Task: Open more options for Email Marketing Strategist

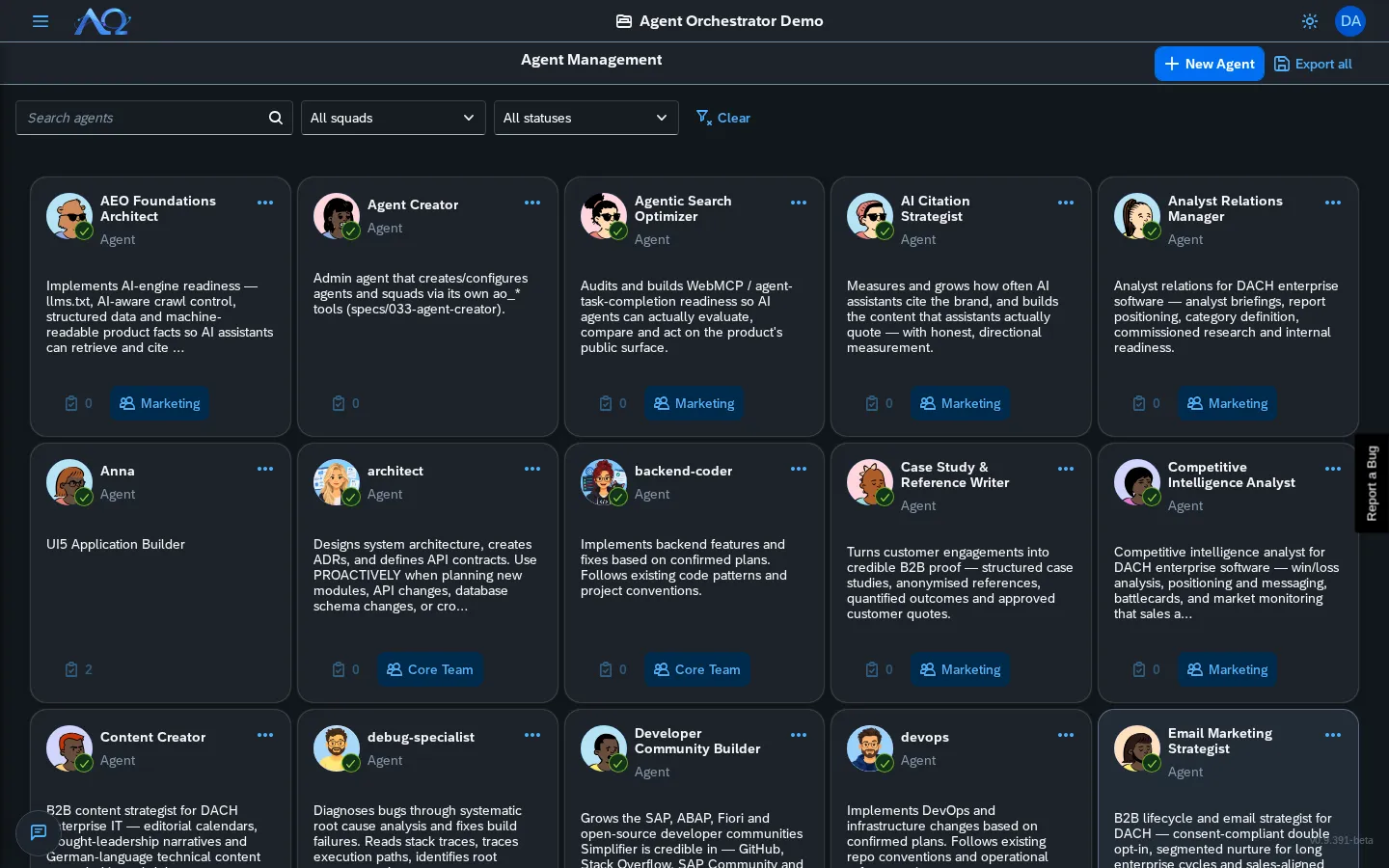Action: click(1333, 735)
